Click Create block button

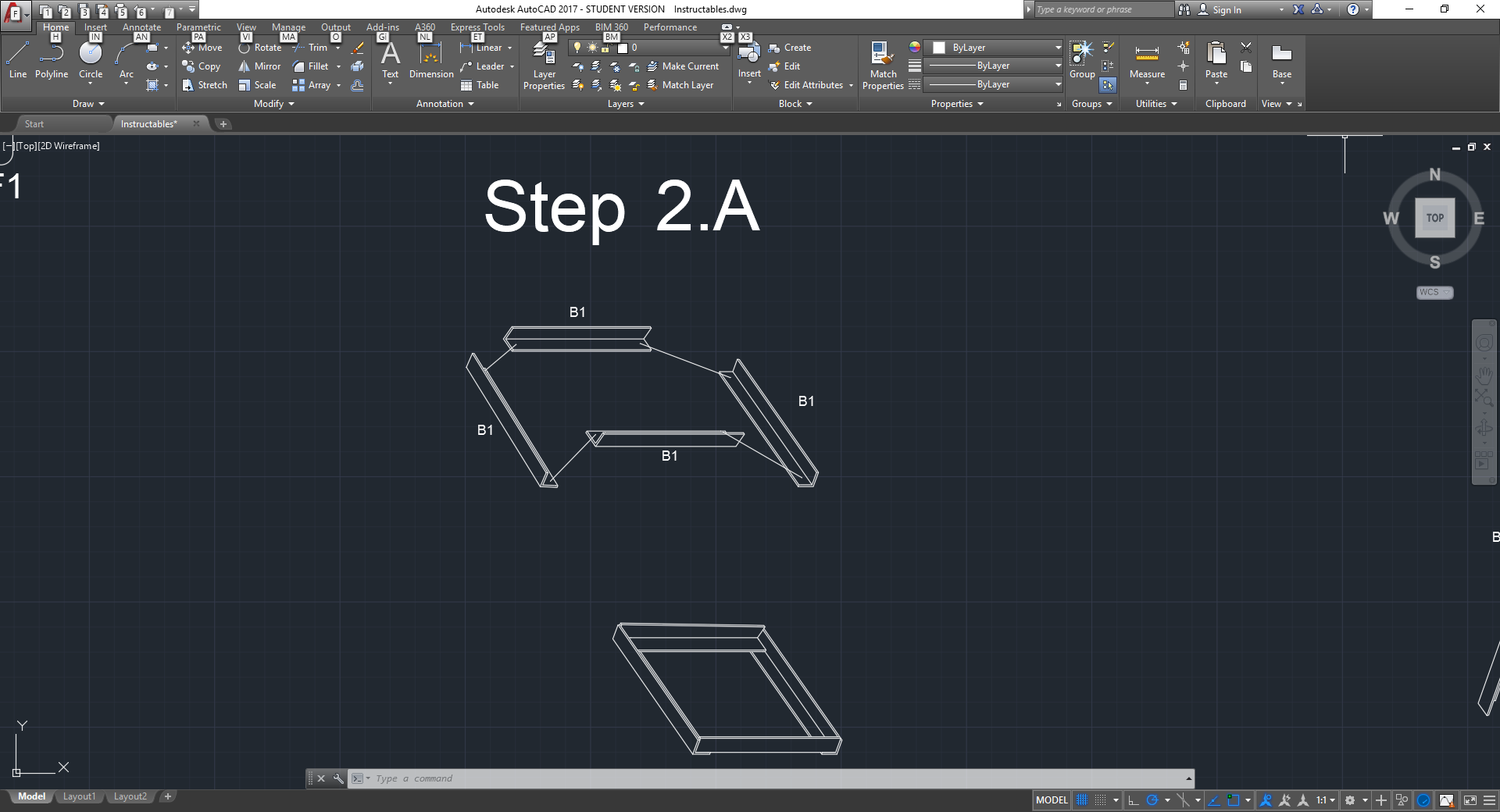pos(790,48)
